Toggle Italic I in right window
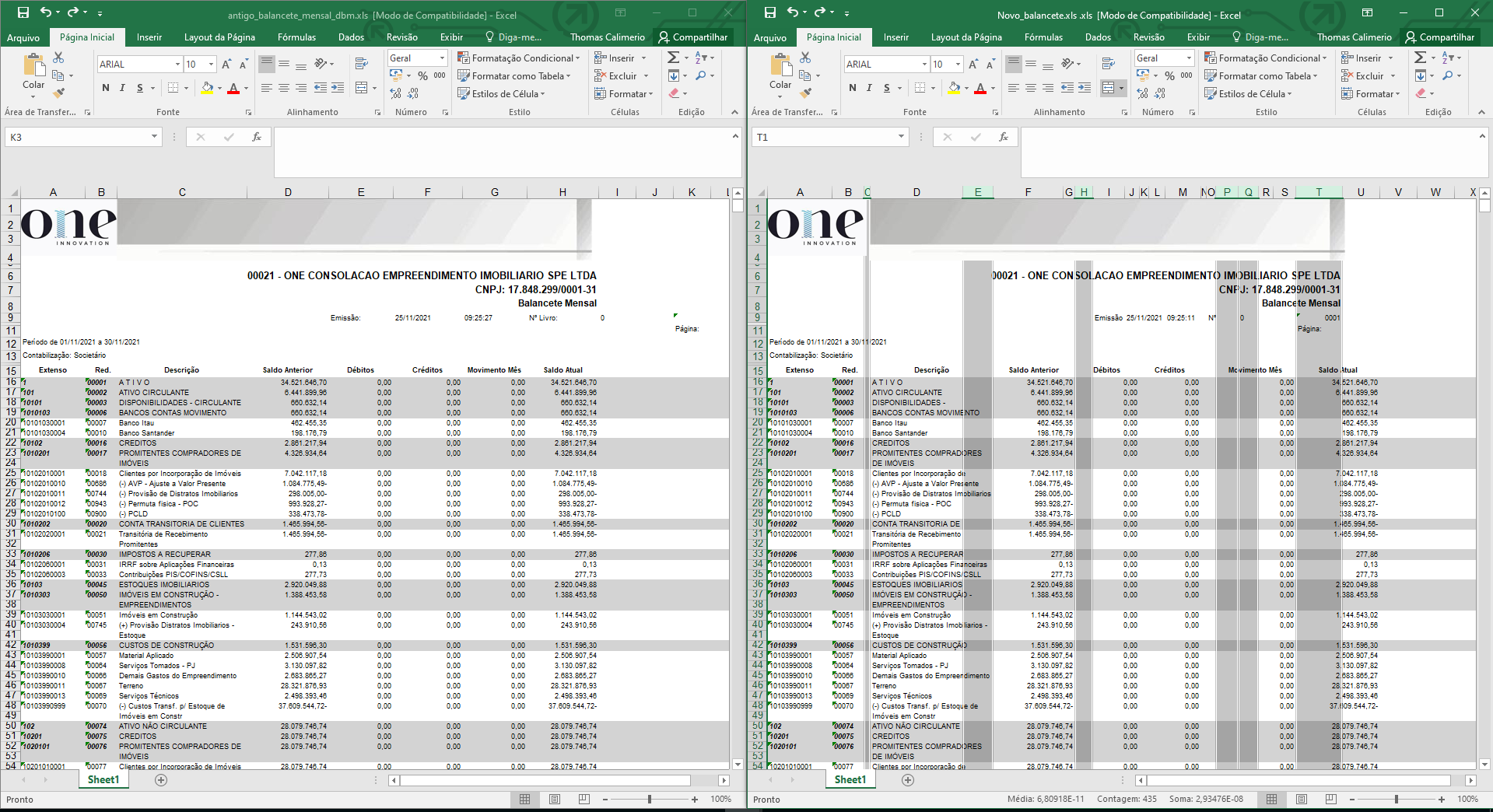Screen dimensions: 1493x812 [869, 88]
